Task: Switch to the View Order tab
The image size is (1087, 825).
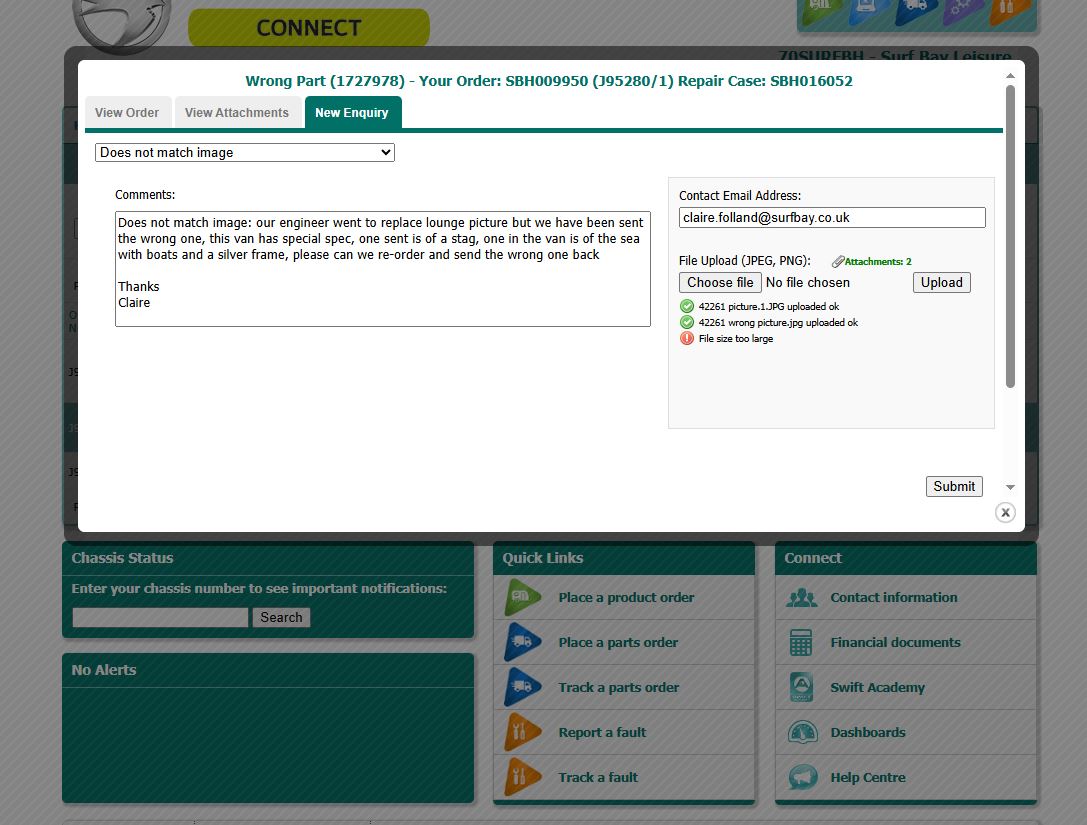Action: tap(127, 113)
